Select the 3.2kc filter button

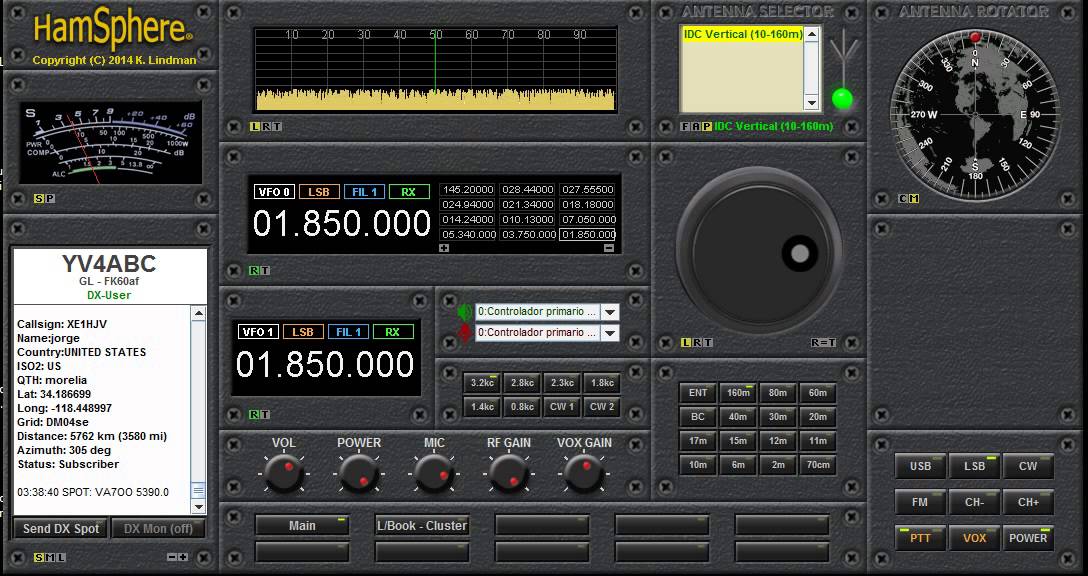click(x=482, y=383)
